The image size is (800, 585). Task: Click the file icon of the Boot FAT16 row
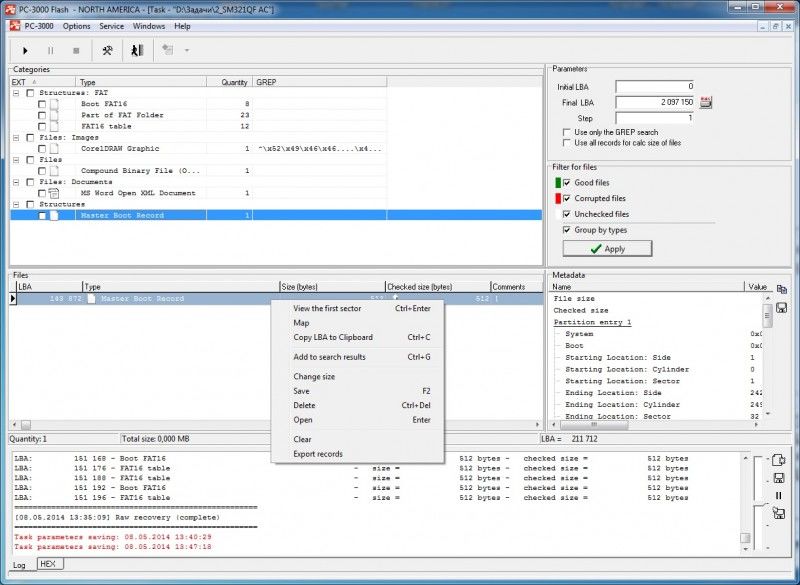[x=54, y=104]
